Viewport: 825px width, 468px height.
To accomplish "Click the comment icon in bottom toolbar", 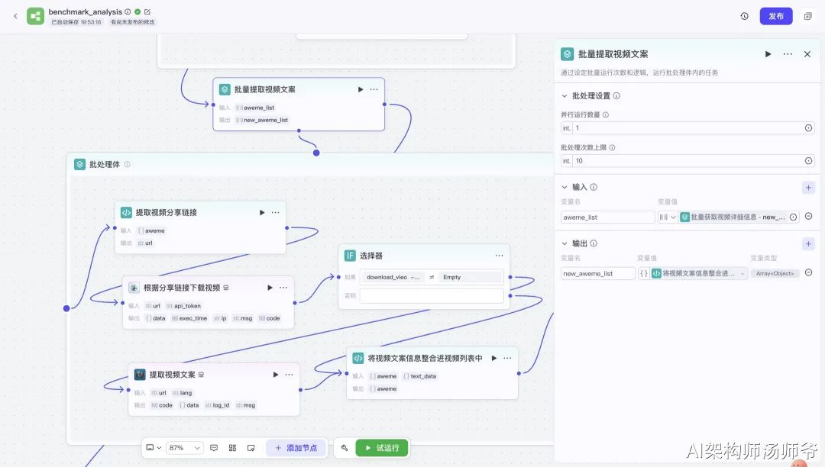I will pyautogui.click(x=214, y=448).
